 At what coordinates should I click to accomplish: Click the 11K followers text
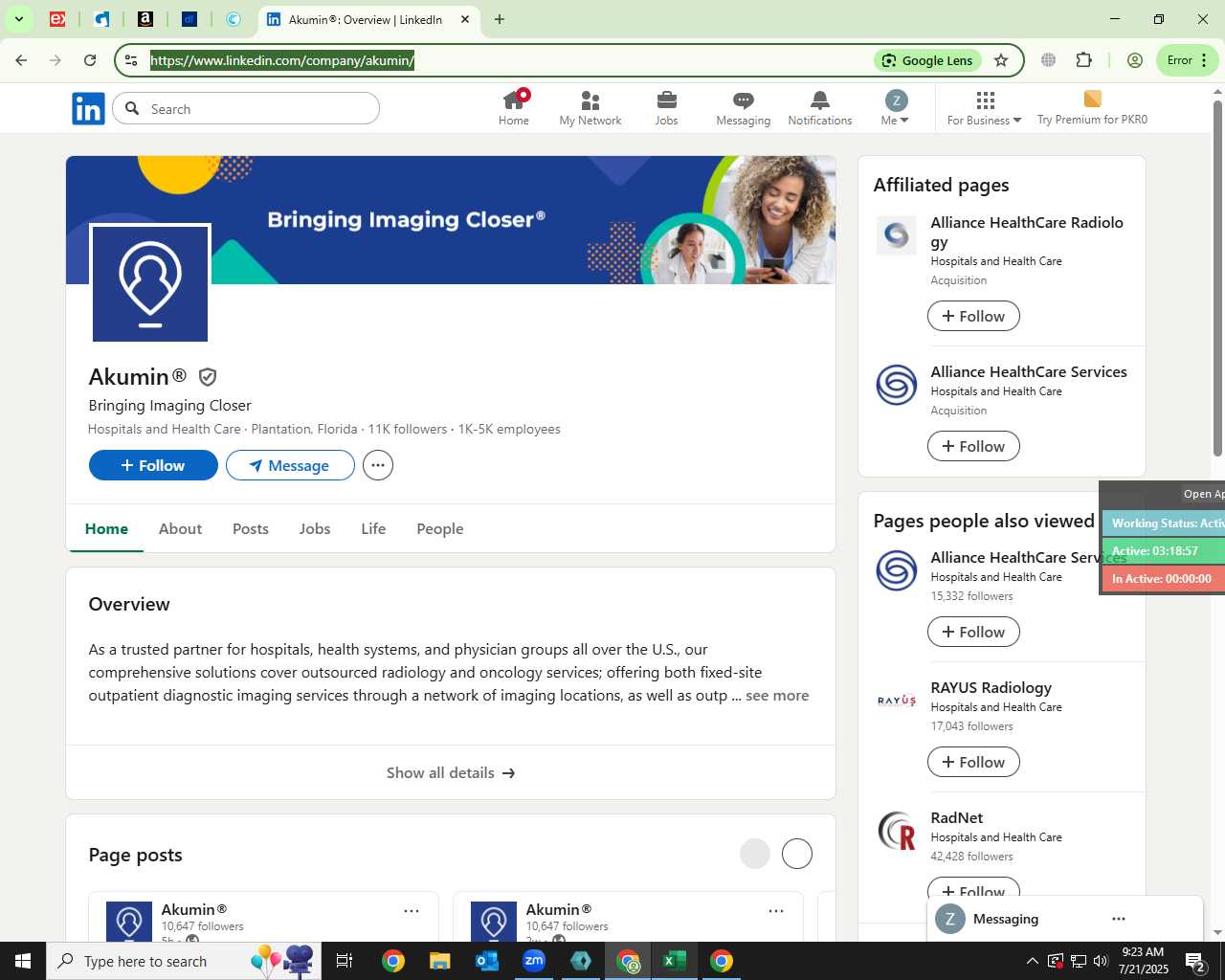(407, 429)
